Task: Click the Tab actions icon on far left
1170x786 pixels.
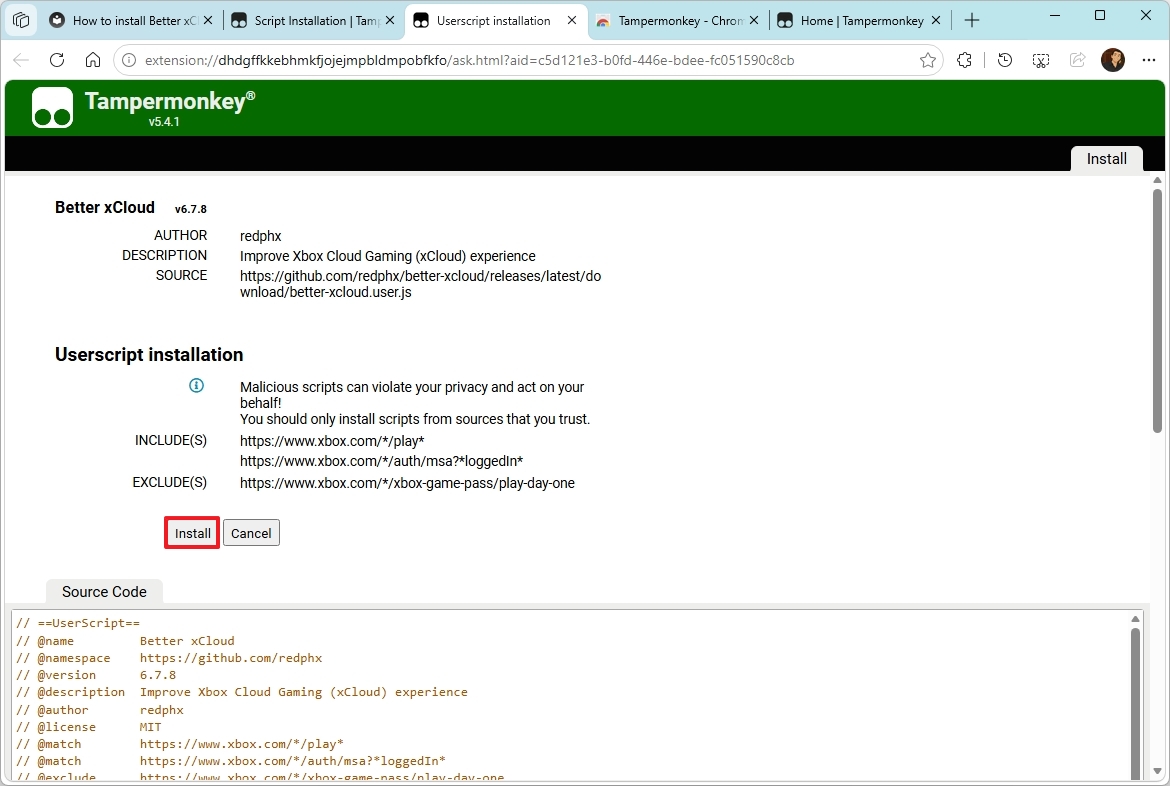Action: (20, 20)
